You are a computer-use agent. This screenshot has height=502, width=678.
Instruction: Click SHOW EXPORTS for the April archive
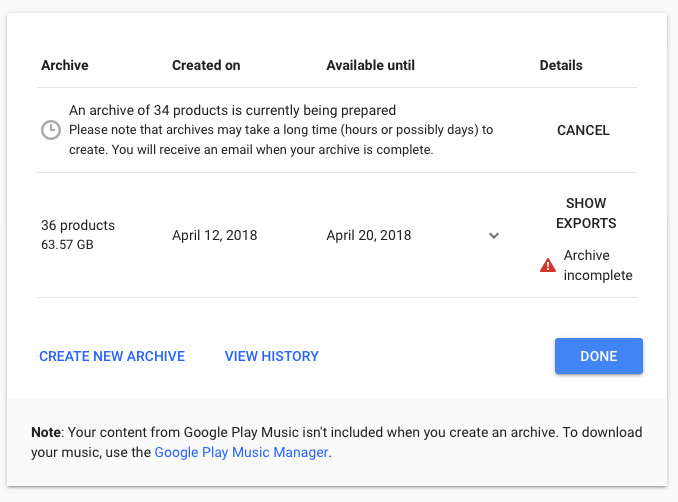[585, 213]
